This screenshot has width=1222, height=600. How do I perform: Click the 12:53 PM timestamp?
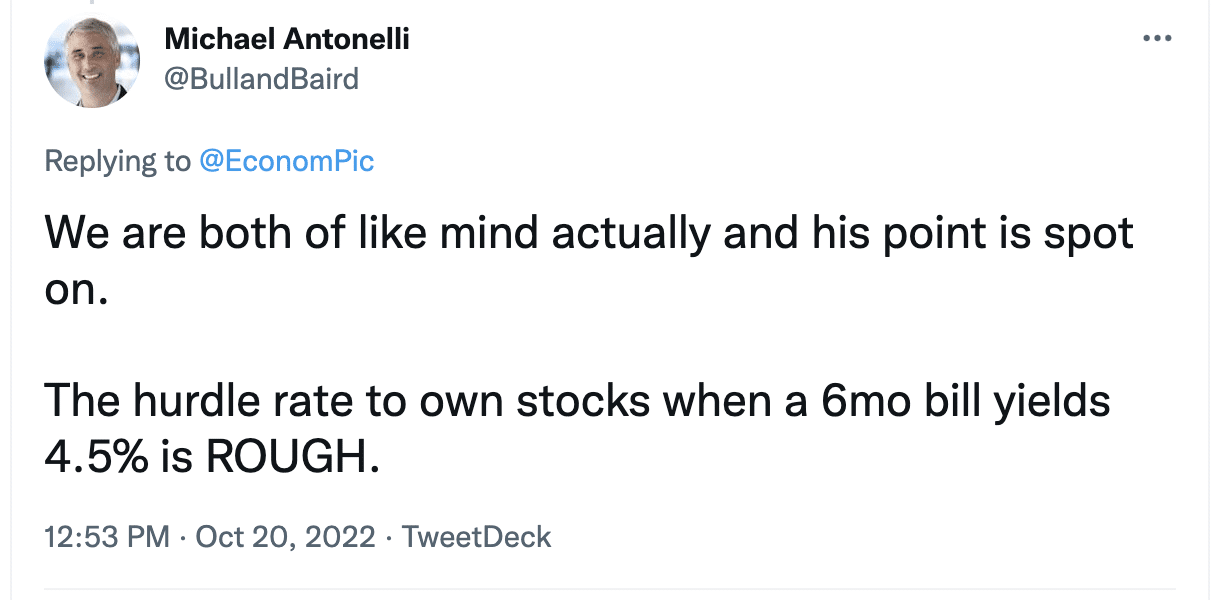click(107, 536)
